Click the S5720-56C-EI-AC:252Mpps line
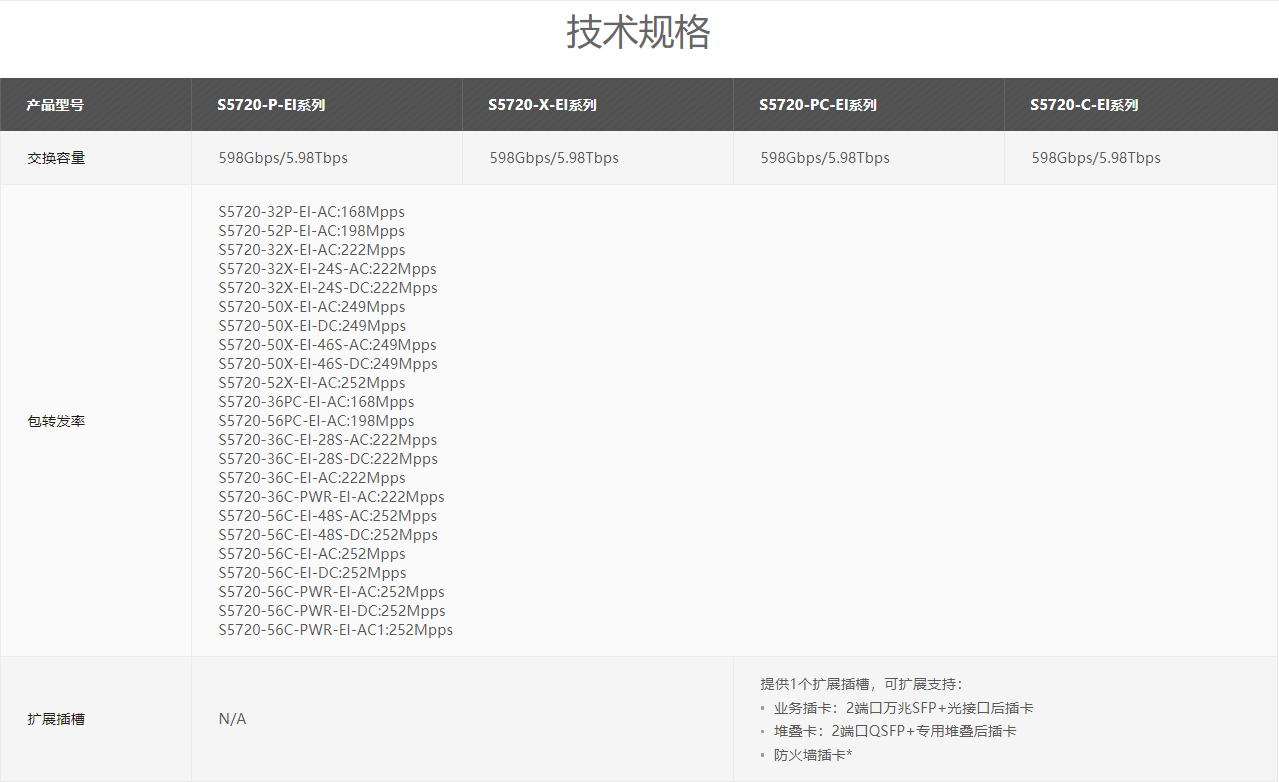 coord(312,554)
